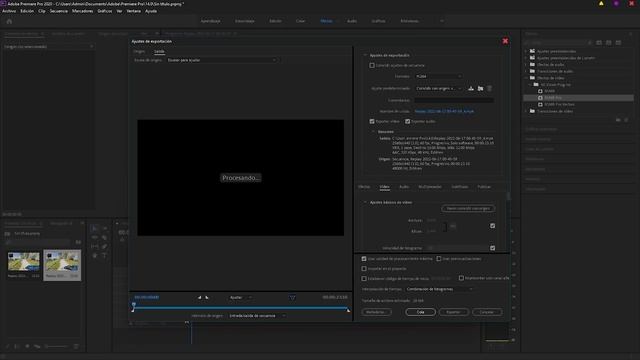The width and height of the screenshot is (640, 360).
Task: Select the Selection tool in the Tools panel
Action: pos(94,229)
